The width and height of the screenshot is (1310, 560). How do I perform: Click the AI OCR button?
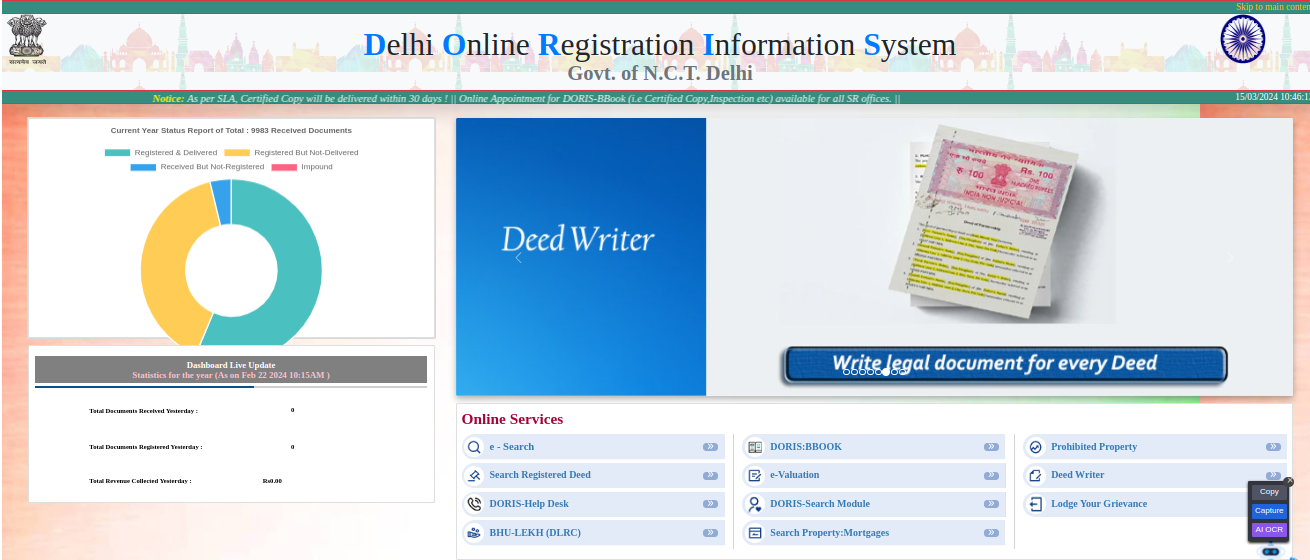1269,530
